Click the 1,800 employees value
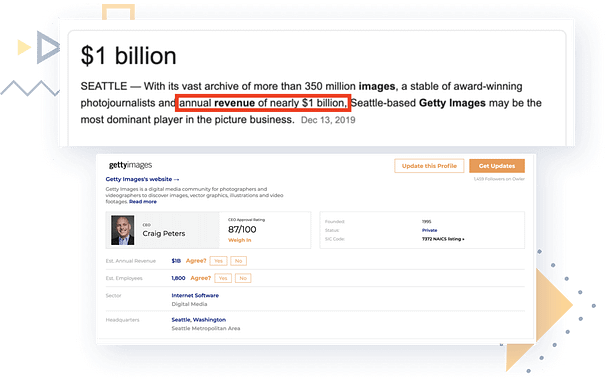 (x=178, y=278)
